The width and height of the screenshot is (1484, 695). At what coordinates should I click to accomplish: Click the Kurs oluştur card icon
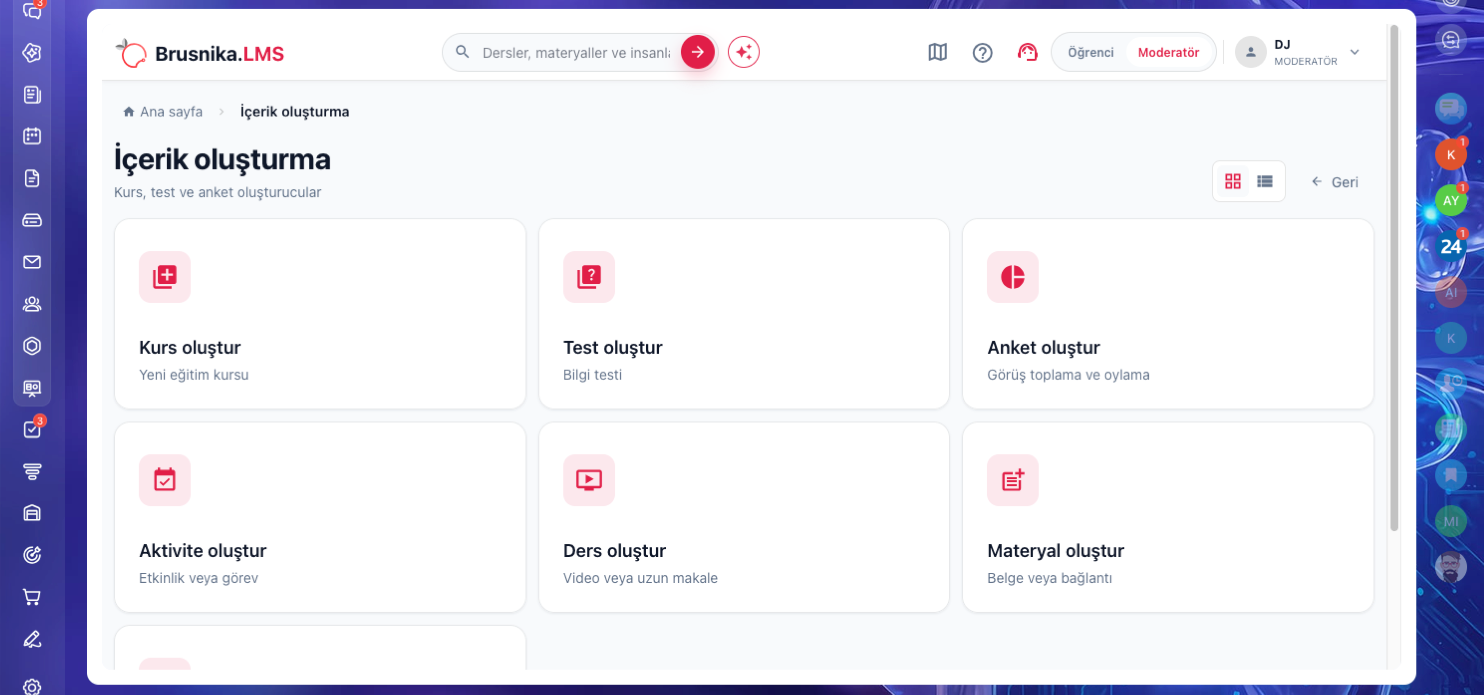pyautogui.click(x=165, y=277)
